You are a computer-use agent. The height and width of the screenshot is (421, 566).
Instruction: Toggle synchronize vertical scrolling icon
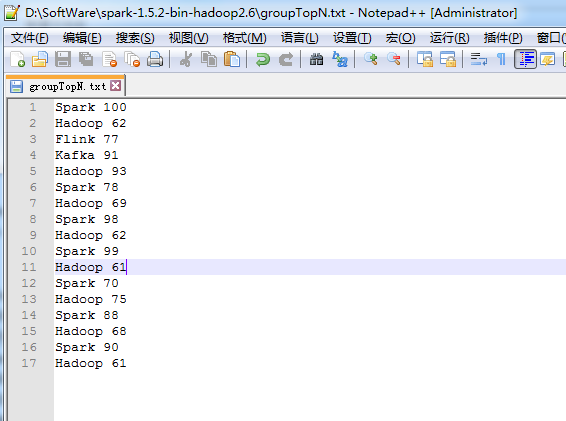pyautogui.click(x=424, y=59)
